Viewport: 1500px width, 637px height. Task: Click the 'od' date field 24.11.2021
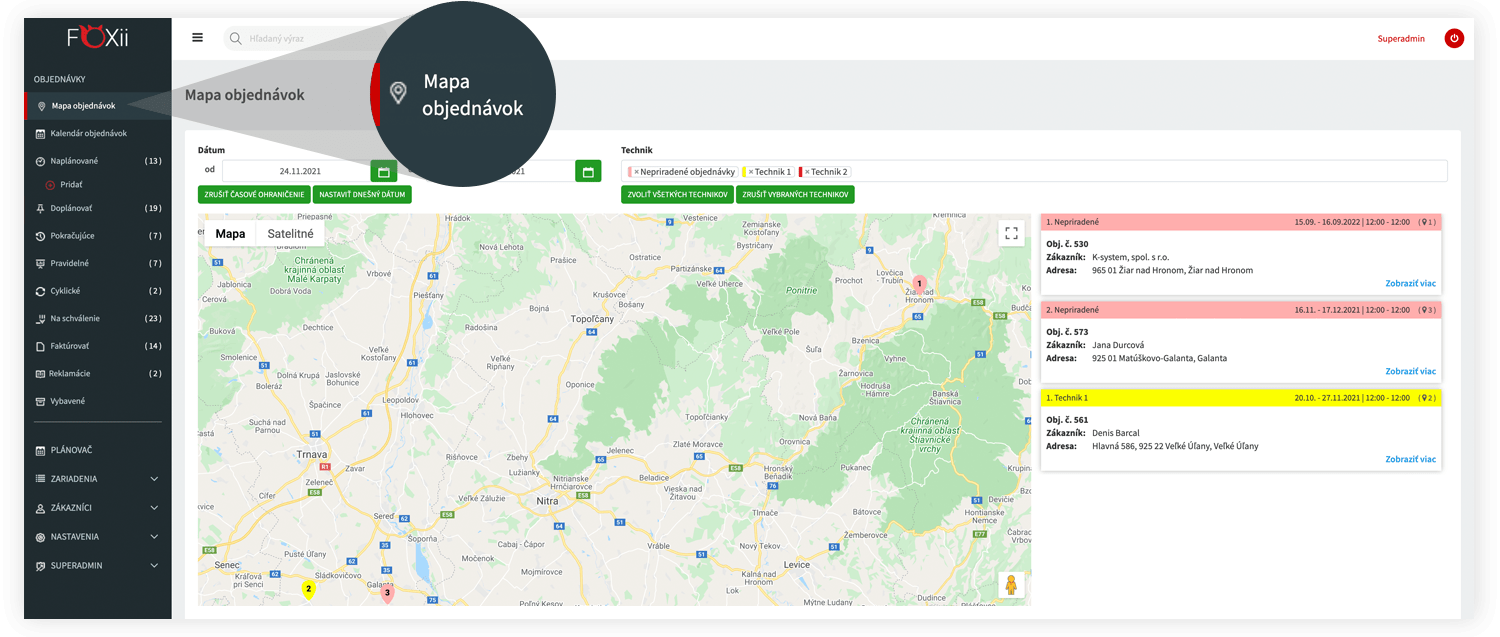(x=296, y=171)
